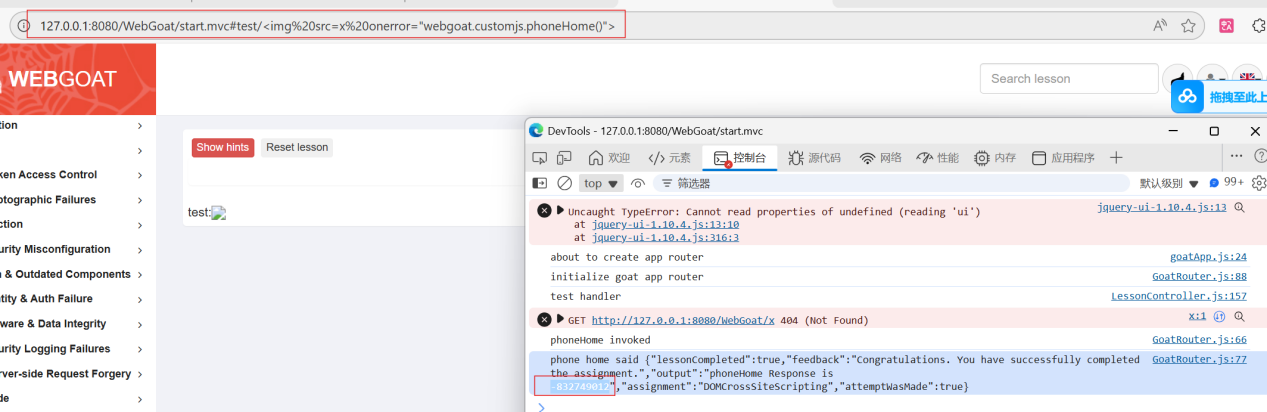
Task: Click the site information icon in address bar
Action: [x=25, y=25]
